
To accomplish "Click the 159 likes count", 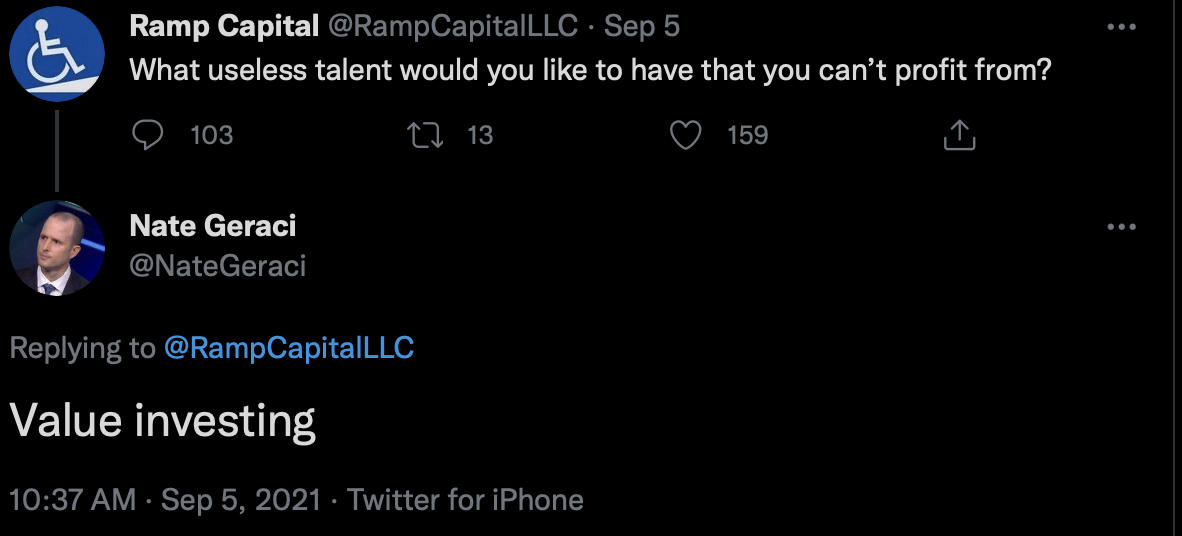I will coord(747,134).
